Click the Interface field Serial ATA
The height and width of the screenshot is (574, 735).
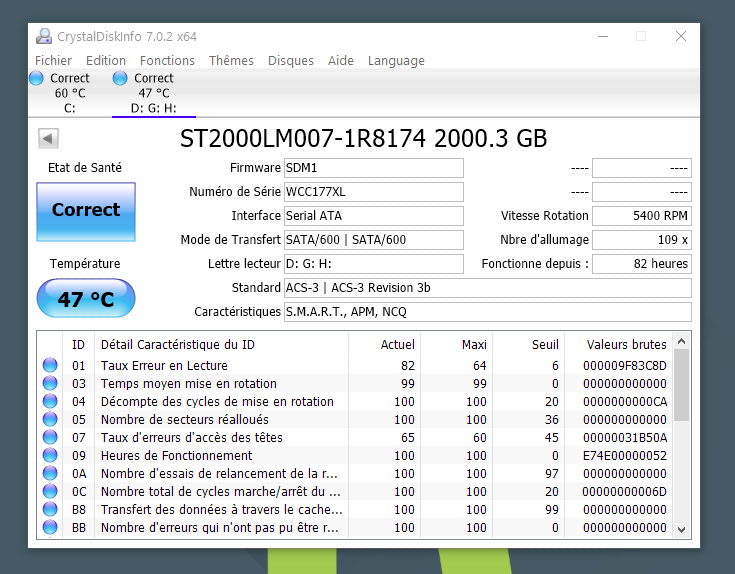coord(374,216)
